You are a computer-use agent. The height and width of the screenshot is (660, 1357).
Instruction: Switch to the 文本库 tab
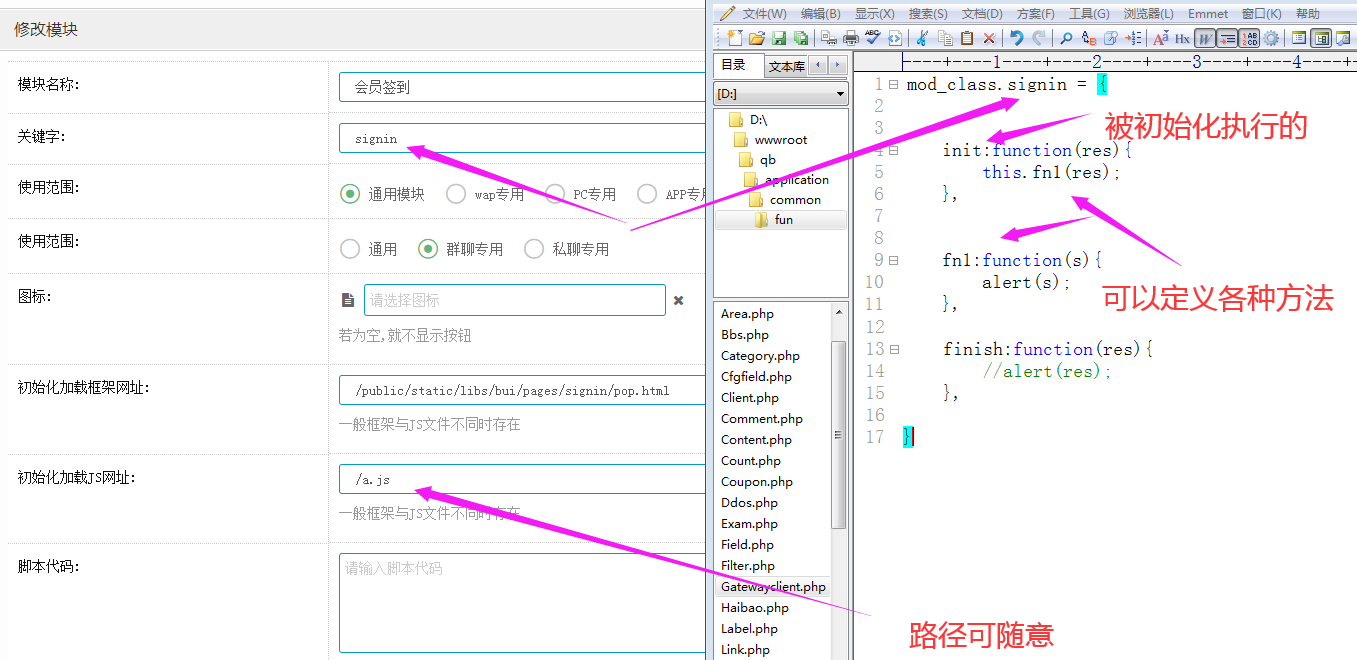(786, 66)
